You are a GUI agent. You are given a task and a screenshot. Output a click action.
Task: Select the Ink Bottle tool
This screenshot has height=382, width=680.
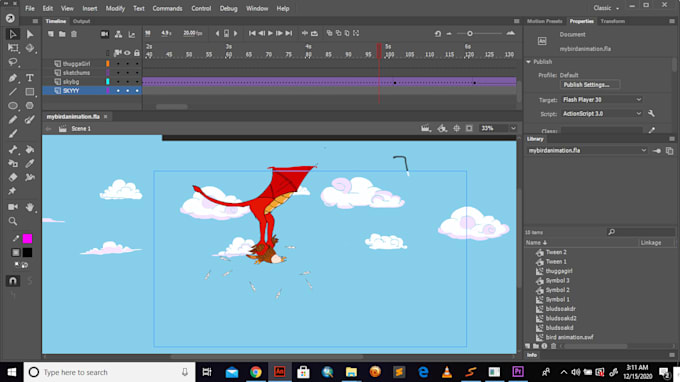[x=13, y=163]
